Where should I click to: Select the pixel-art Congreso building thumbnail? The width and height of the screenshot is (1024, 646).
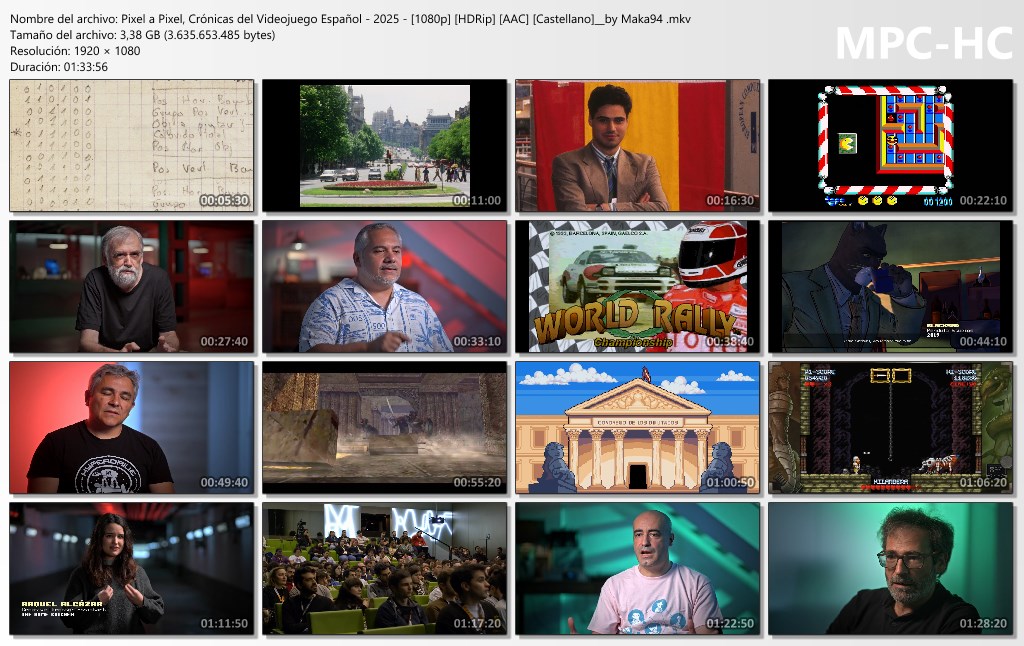637,428
